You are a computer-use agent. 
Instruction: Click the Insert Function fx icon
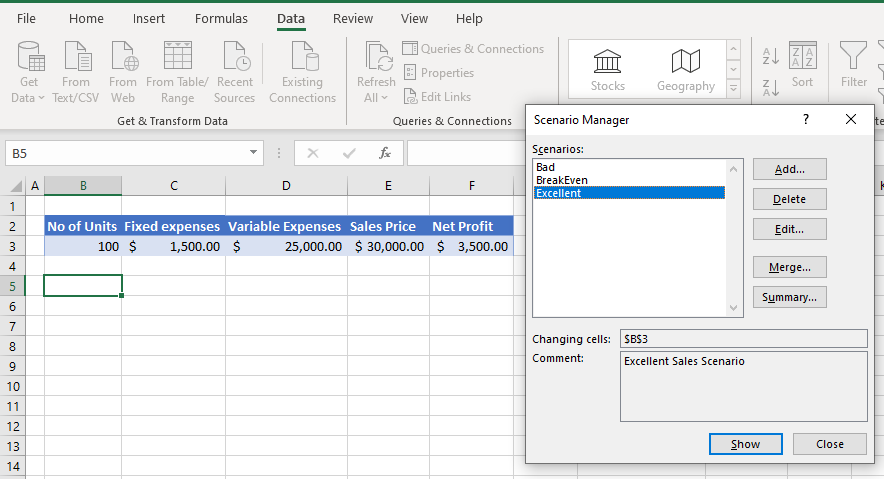point(384,153)
